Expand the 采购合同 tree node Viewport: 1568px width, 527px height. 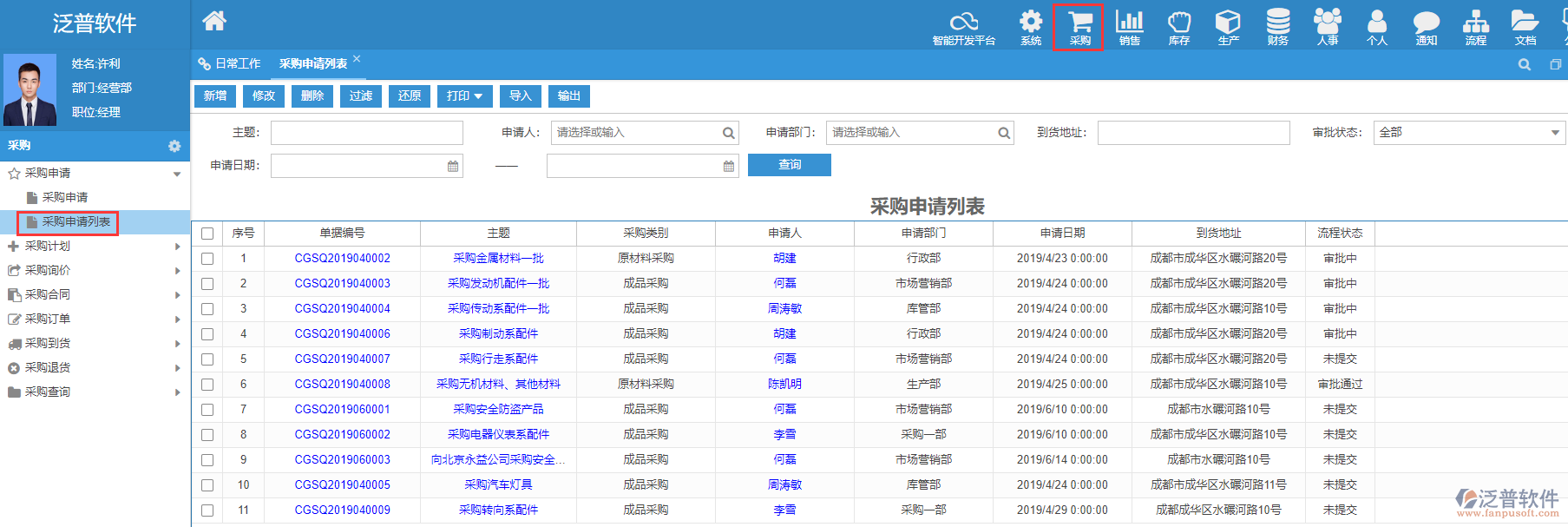click(x=48, y=295)
